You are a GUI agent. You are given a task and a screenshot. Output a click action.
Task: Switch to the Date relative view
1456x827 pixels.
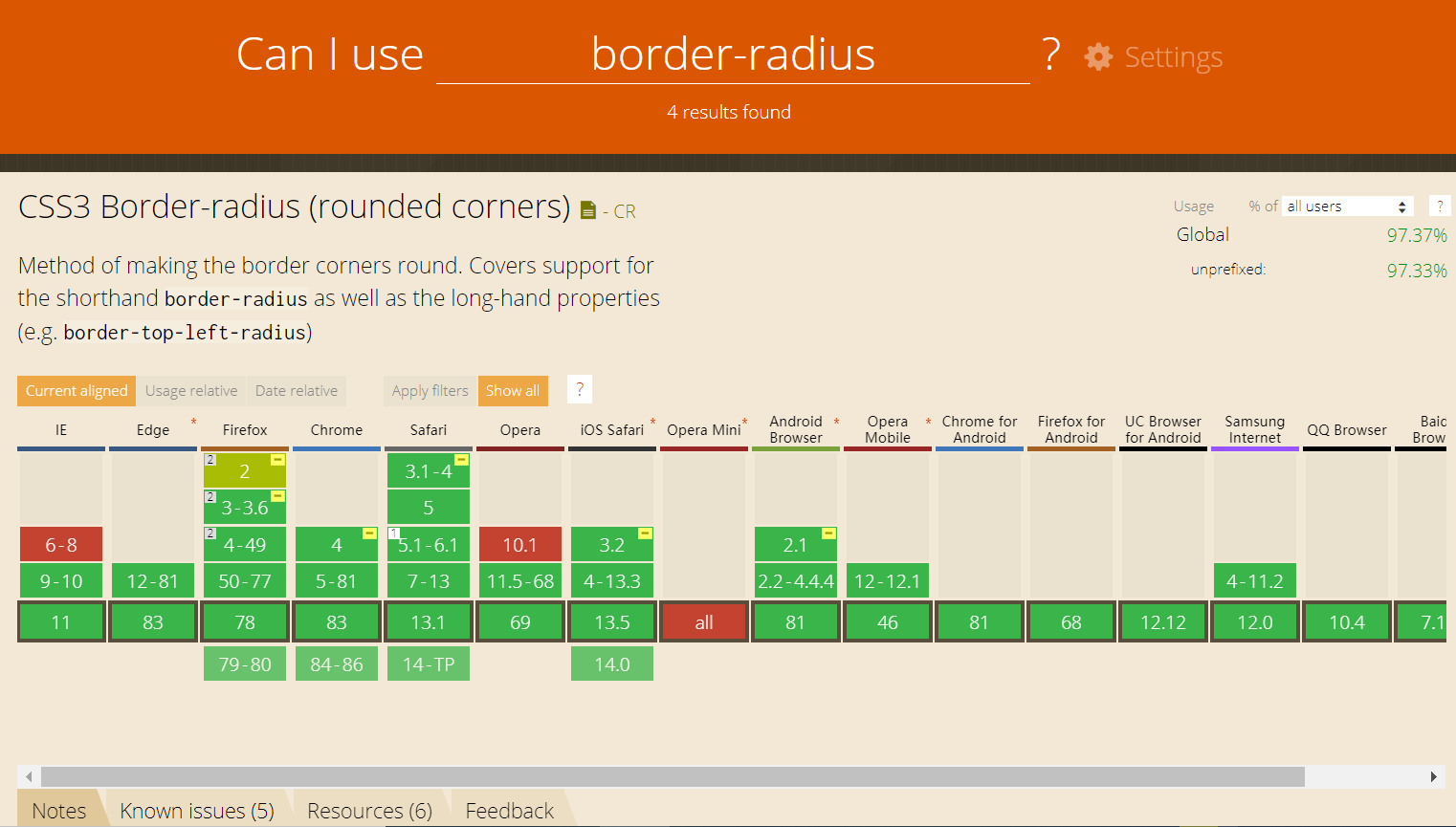point(297,390)
